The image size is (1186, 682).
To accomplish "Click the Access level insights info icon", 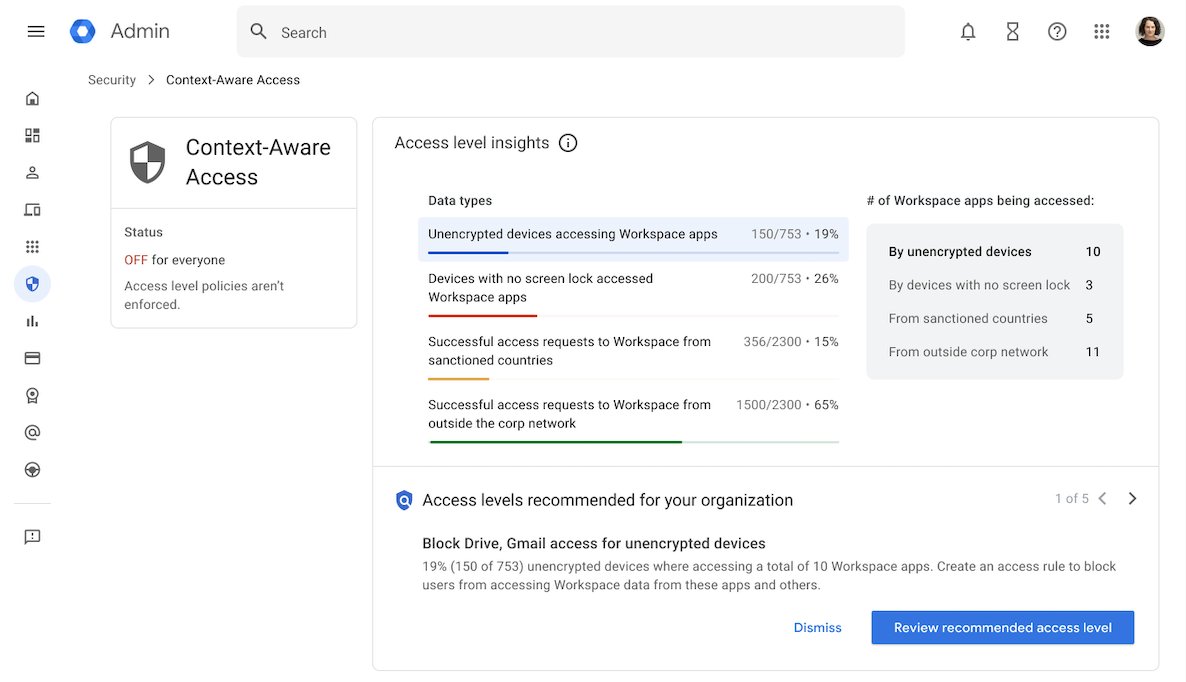I will pyautogui.click(x=567, y=143).
